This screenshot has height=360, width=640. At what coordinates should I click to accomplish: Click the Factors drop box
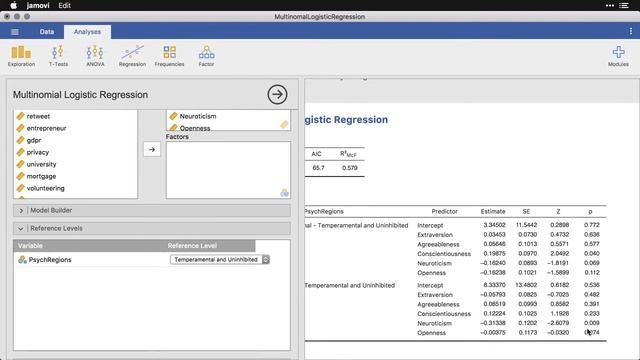(228, 170)
